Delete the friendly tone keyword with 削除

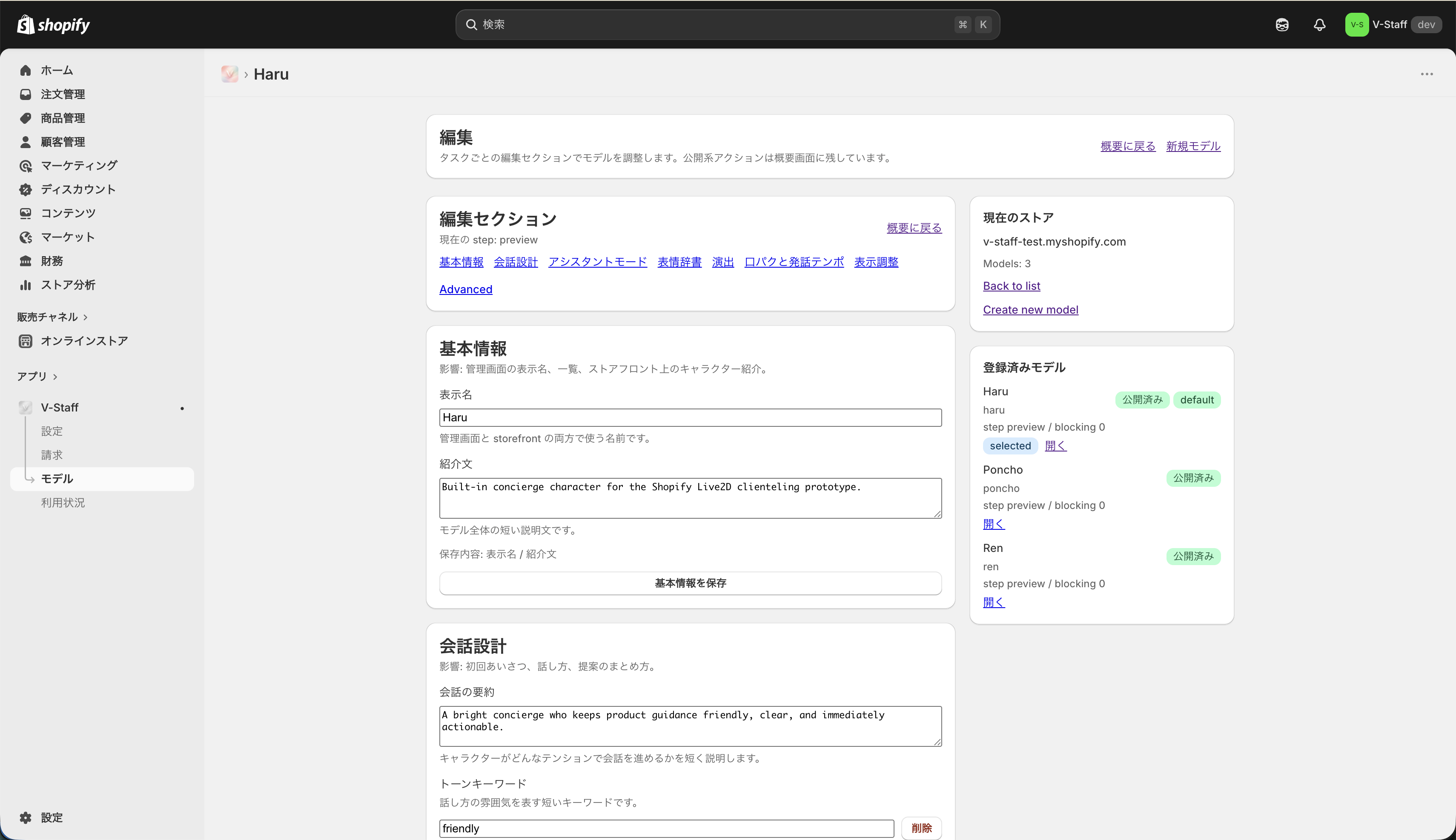[922, 829]
